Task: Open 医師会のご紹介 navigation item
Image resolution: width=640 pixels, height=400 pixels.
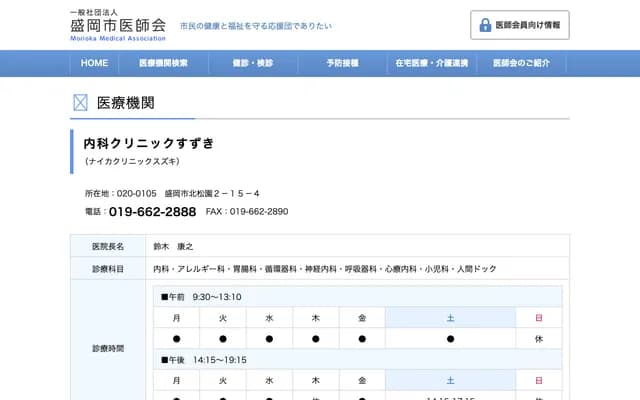Action: [521, 63]
